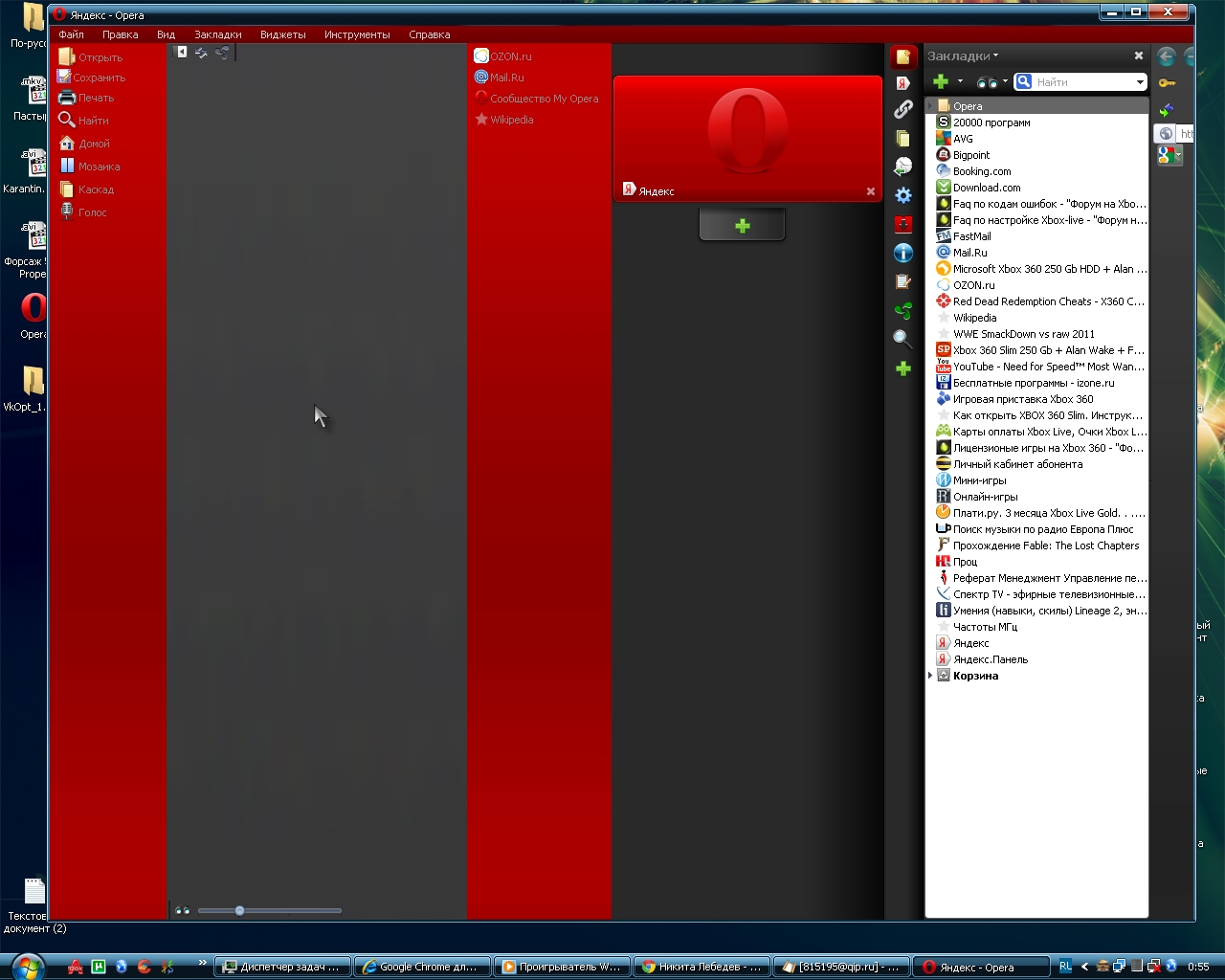Image resolution: width=1225 pixels, height=980 pixels.
Task: Click the green plus add-panel icon in sidebar
Action: [x=902, y=368]
